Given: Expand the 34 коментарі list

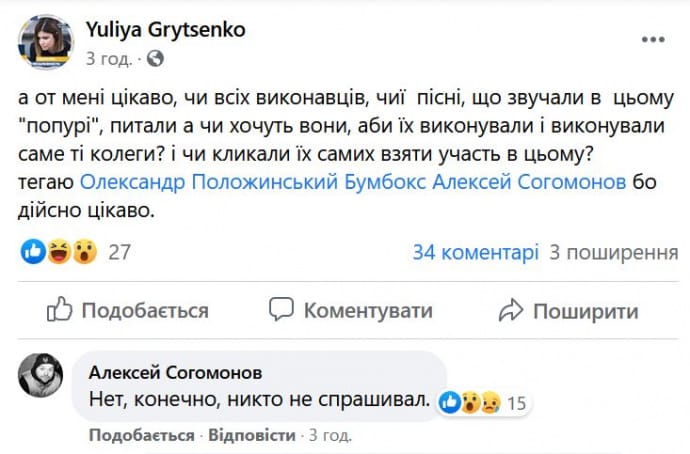Looking at the screenshot, I should [475, 253].
